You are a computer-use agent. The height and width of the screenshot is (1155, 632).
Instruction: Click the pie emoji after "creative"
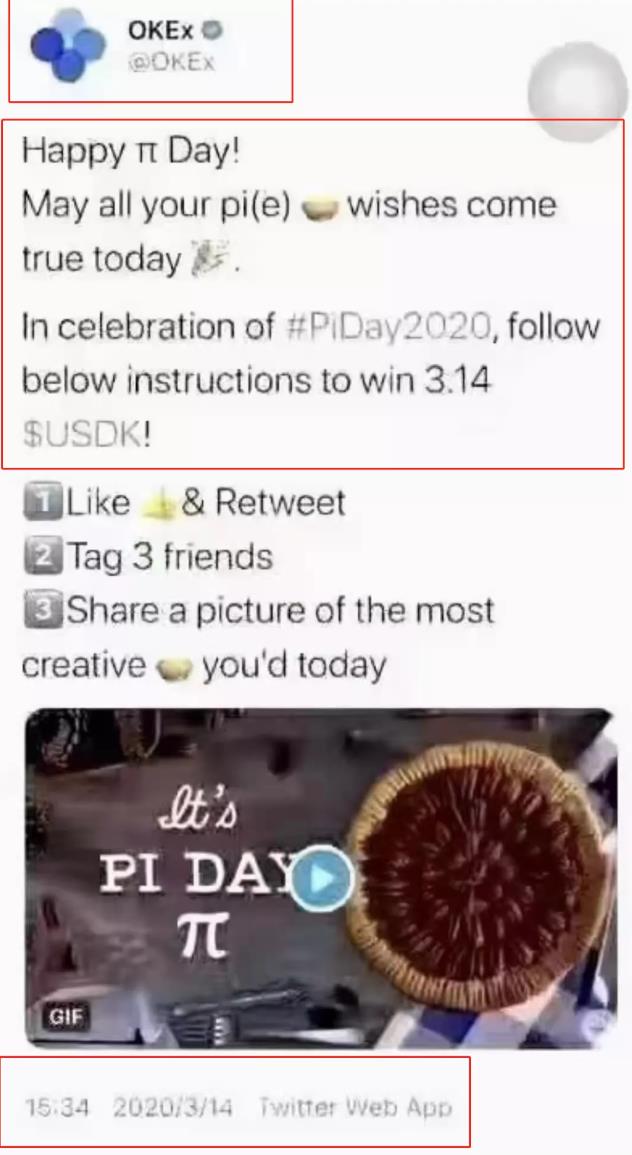(172, 667)
